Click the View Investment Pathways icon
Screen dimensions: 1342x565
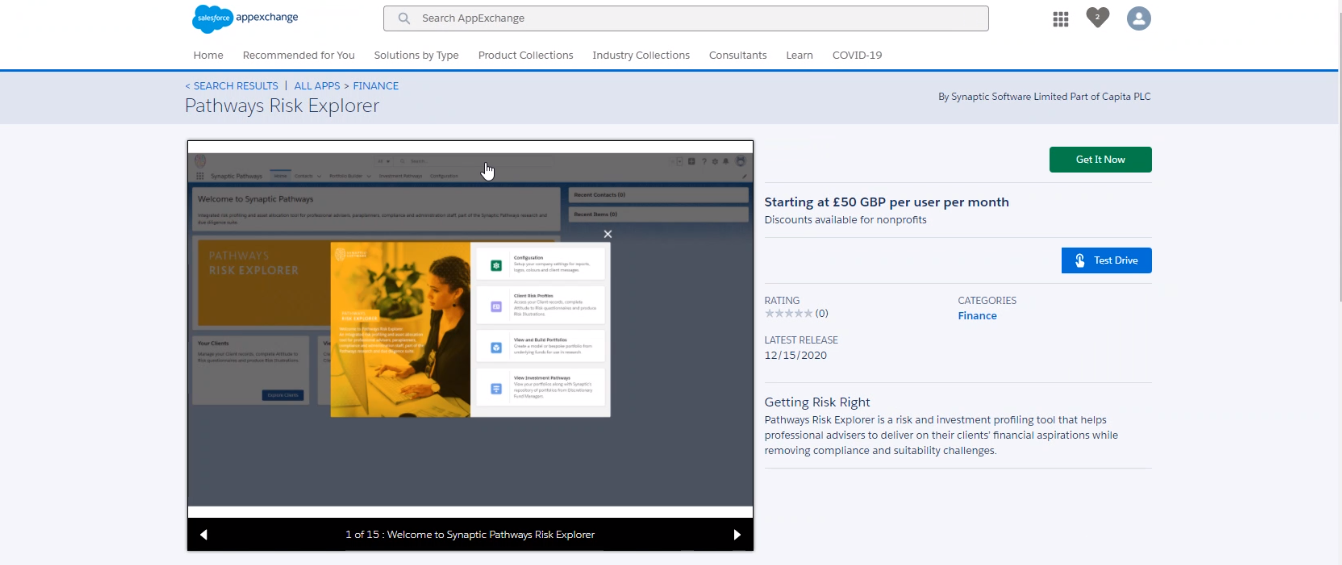click(496, 388)
